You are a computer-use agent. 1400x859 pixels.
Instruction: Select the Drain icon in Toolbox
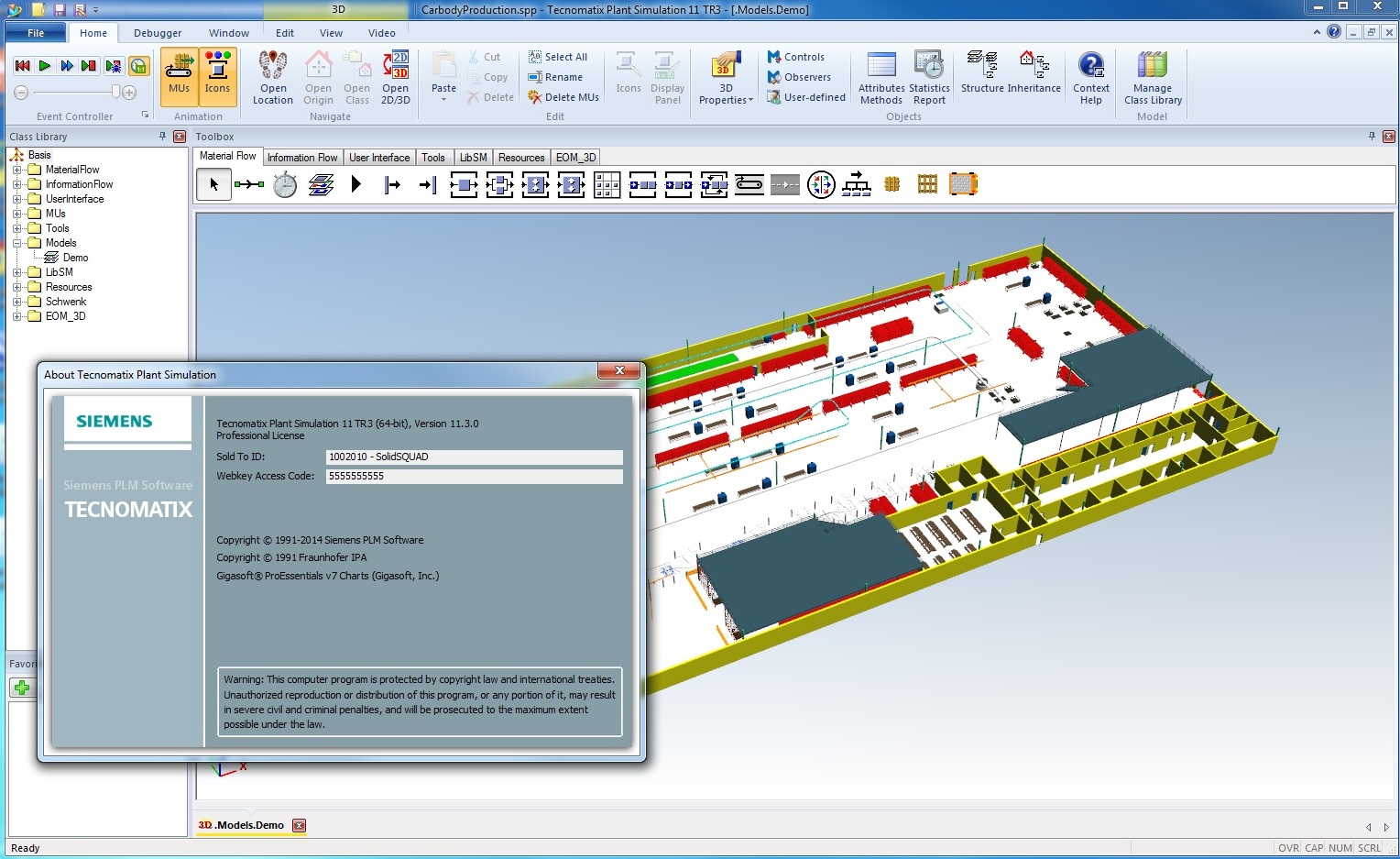(x=427, y=185)
